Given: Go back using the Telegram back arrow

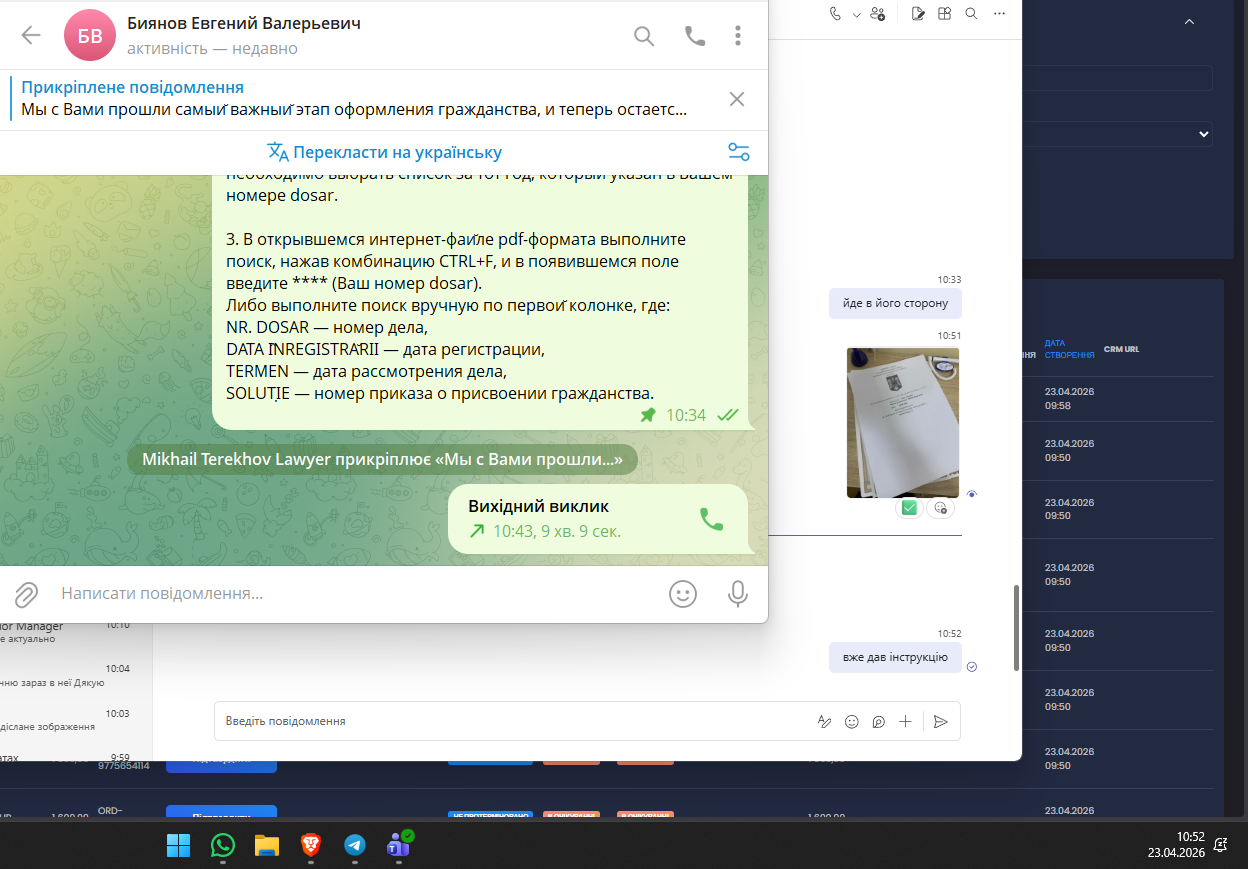Looking at the screenshot, I should pos(31,36).
